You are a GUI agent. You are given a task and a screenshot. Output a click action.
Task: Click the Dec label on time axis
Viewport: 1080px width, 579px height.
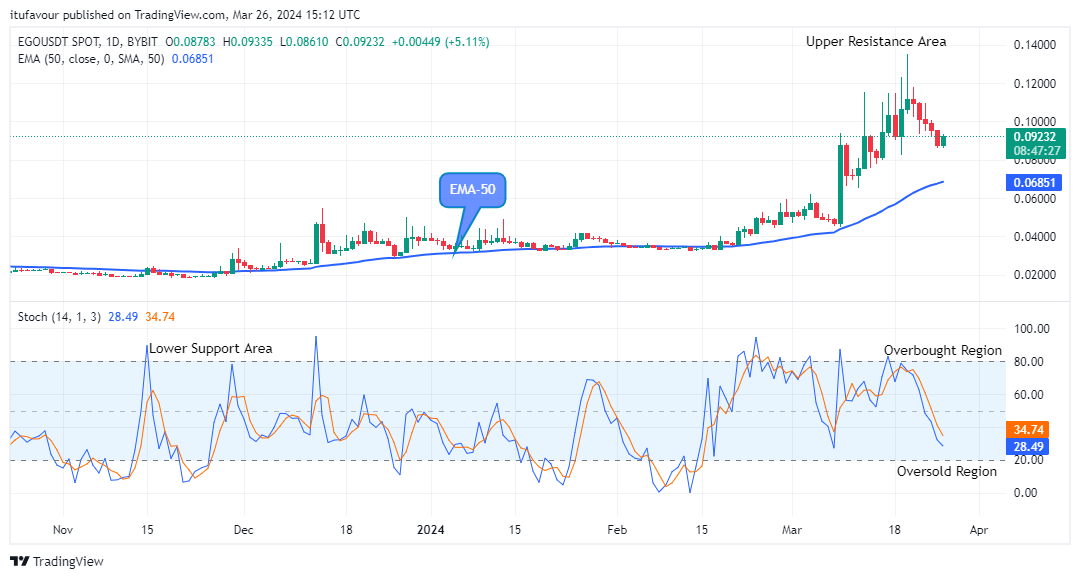pyautogui.click(x=243, y=529)
